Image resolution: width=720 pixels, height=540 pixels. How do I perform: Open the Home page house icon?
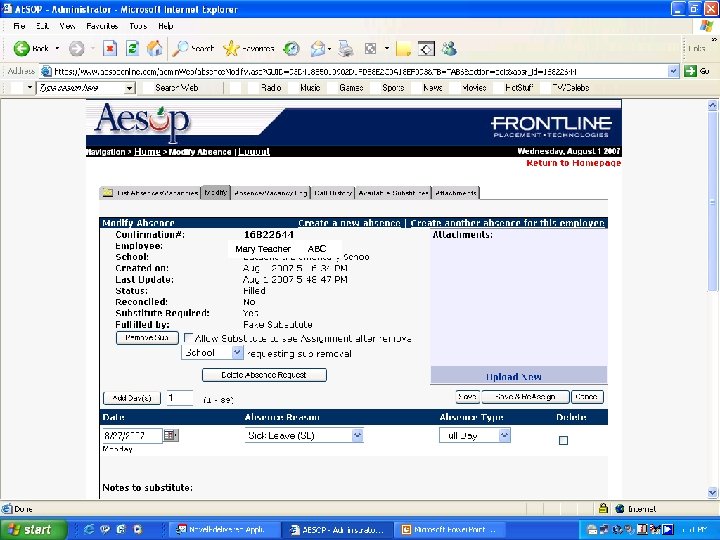pyautogui.click(x=154, y=48)
